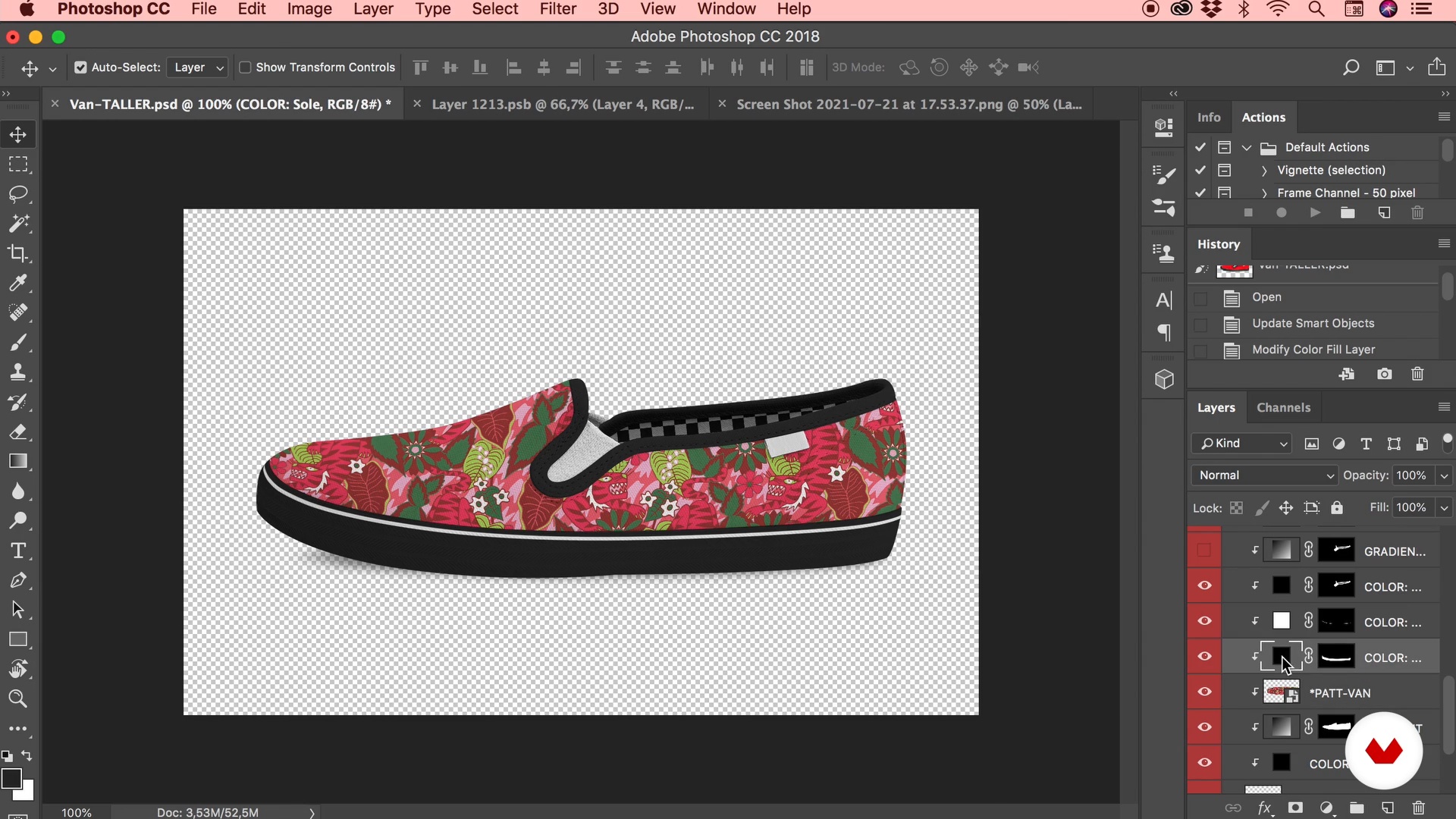
Task: Click the foreground color swatch
Action: click(x=11, y=779)
